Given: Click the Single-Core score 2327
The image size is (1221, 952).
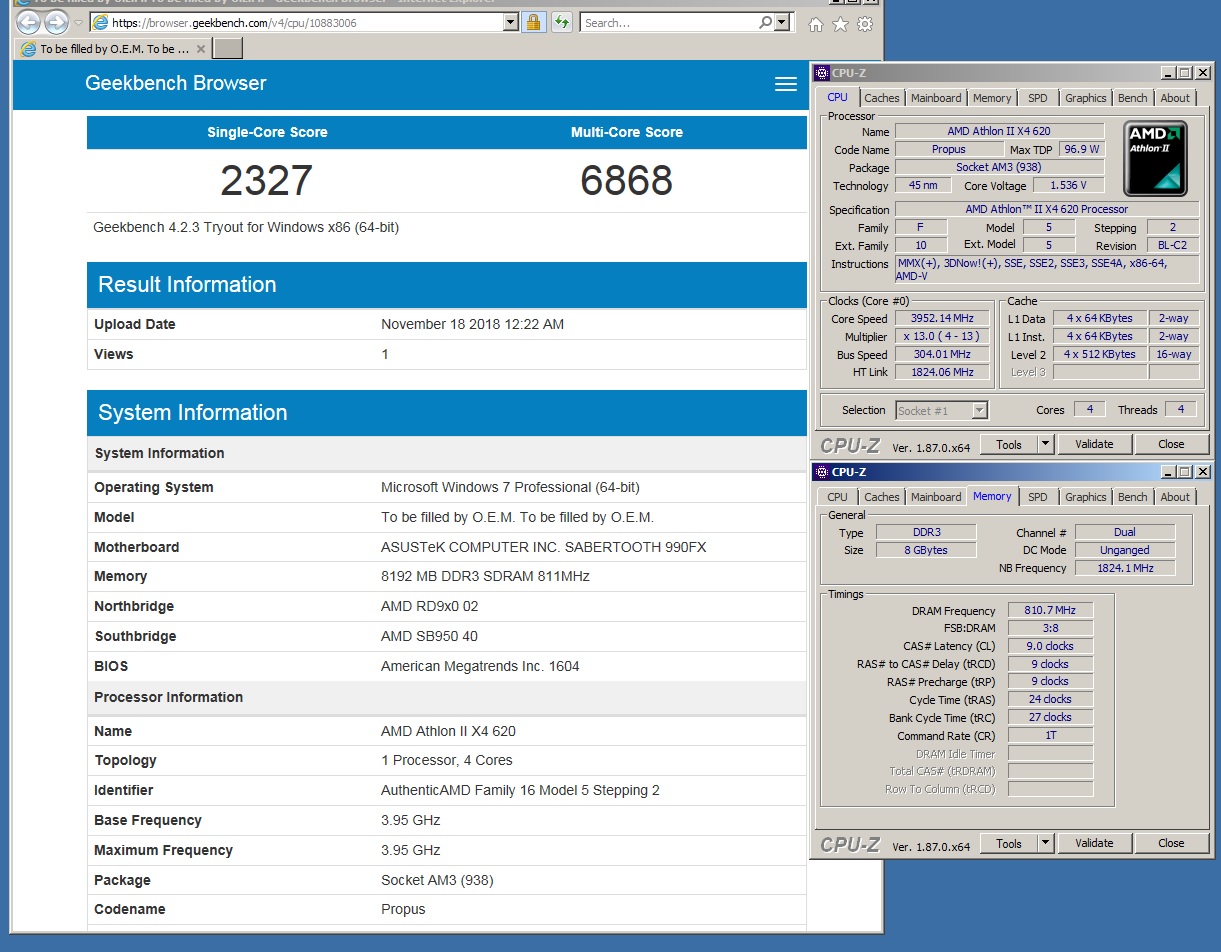Looking at the screenshot, I should 267,181.
